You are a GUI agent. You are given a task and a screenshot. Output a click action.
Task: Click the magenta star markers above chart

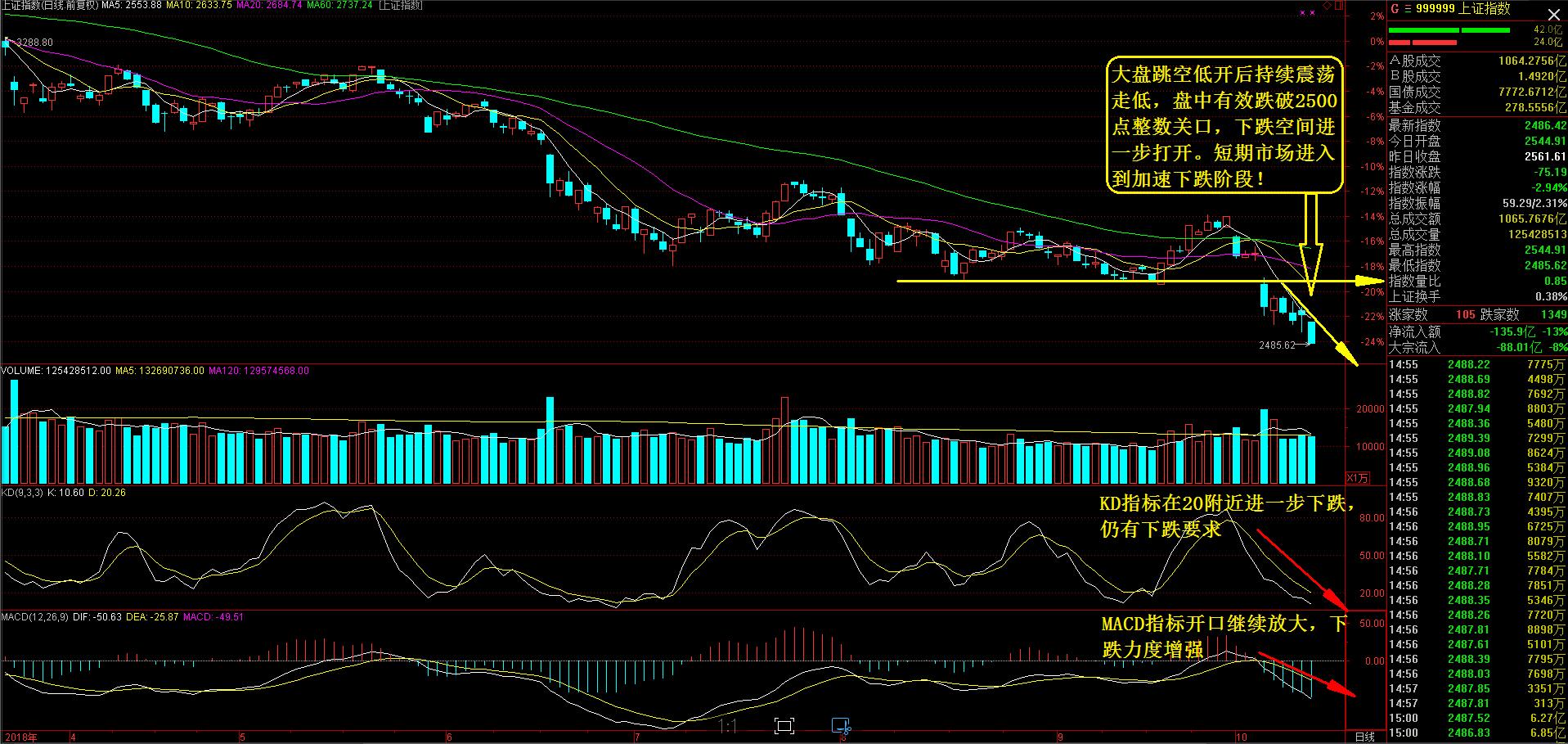(x=1307, y=13)
